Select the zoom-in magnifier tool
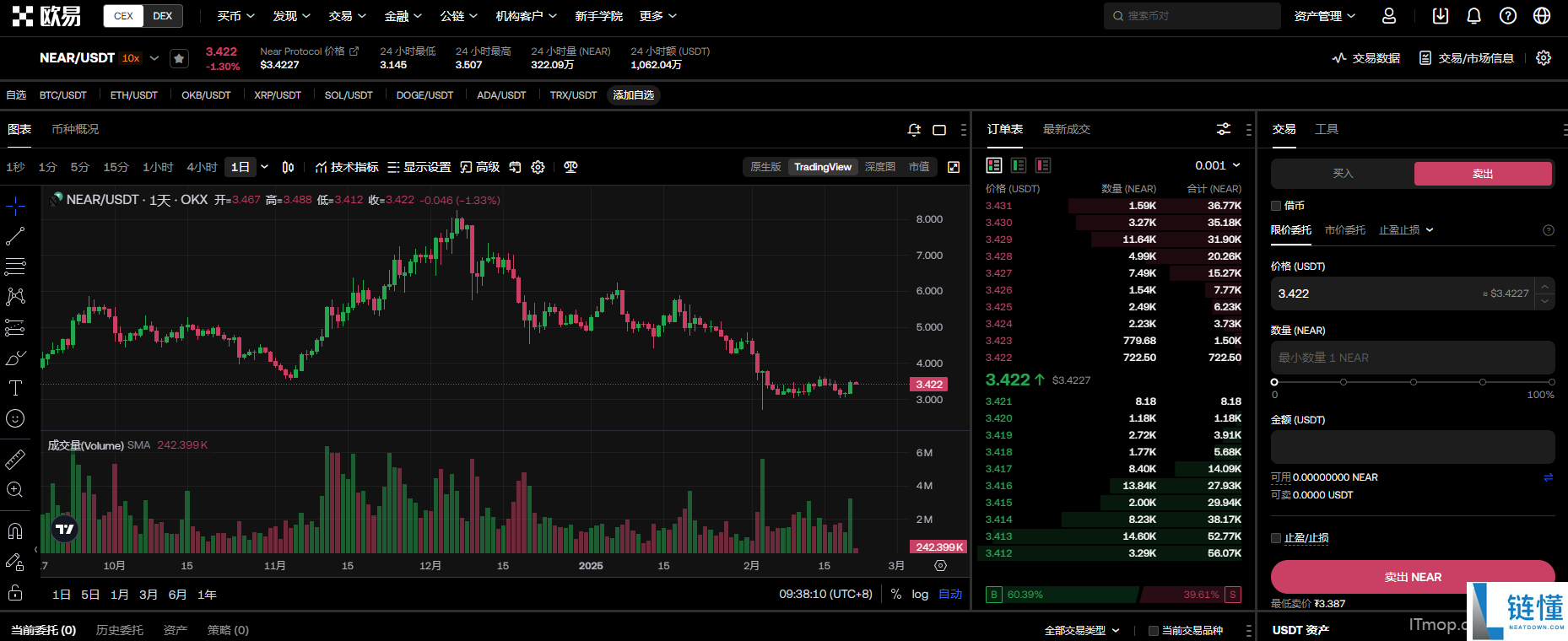Image resolution: width=1568 pixels, height=641 pixels. click(x=15, y=490)
